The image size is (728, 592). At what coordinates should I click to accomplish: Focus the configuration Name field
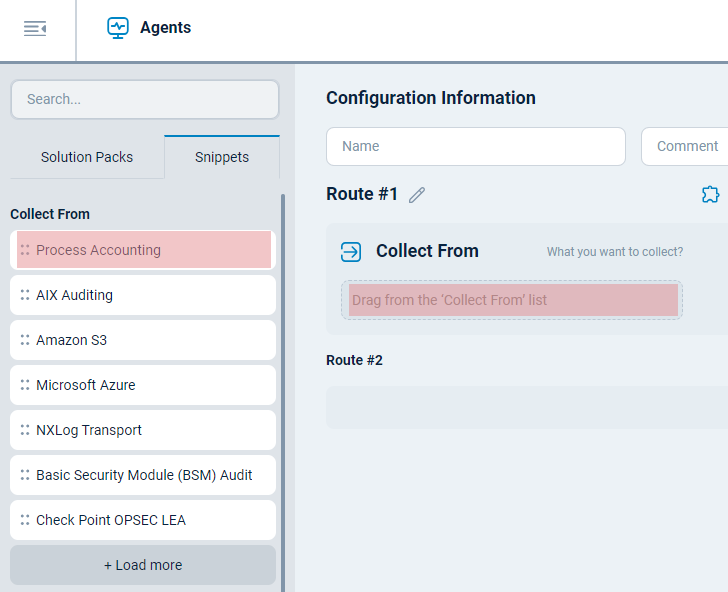click(x=475, y=146)
